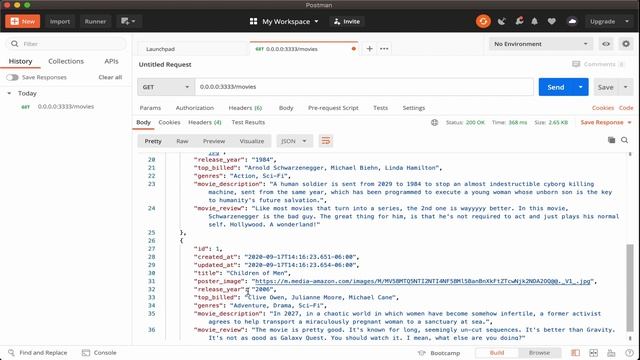Select the Raw response view

point(182,141)
